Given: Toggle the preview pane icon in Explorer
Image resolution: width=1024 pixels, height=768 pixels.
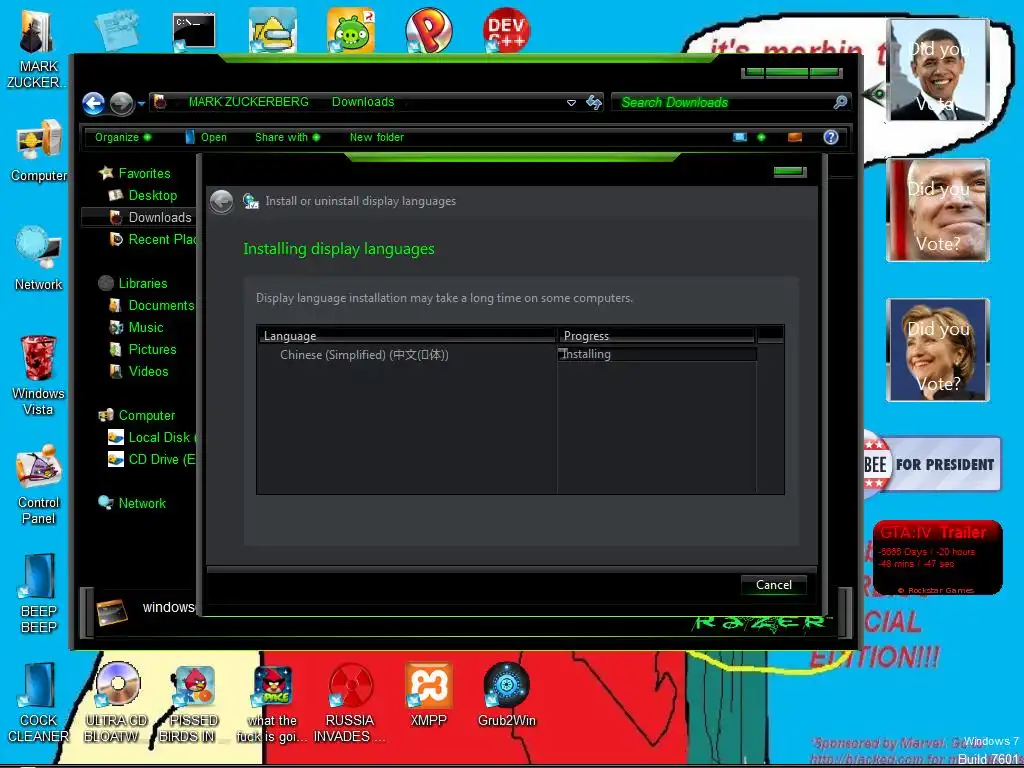Looking at the screenshot, I should [795, 137].
